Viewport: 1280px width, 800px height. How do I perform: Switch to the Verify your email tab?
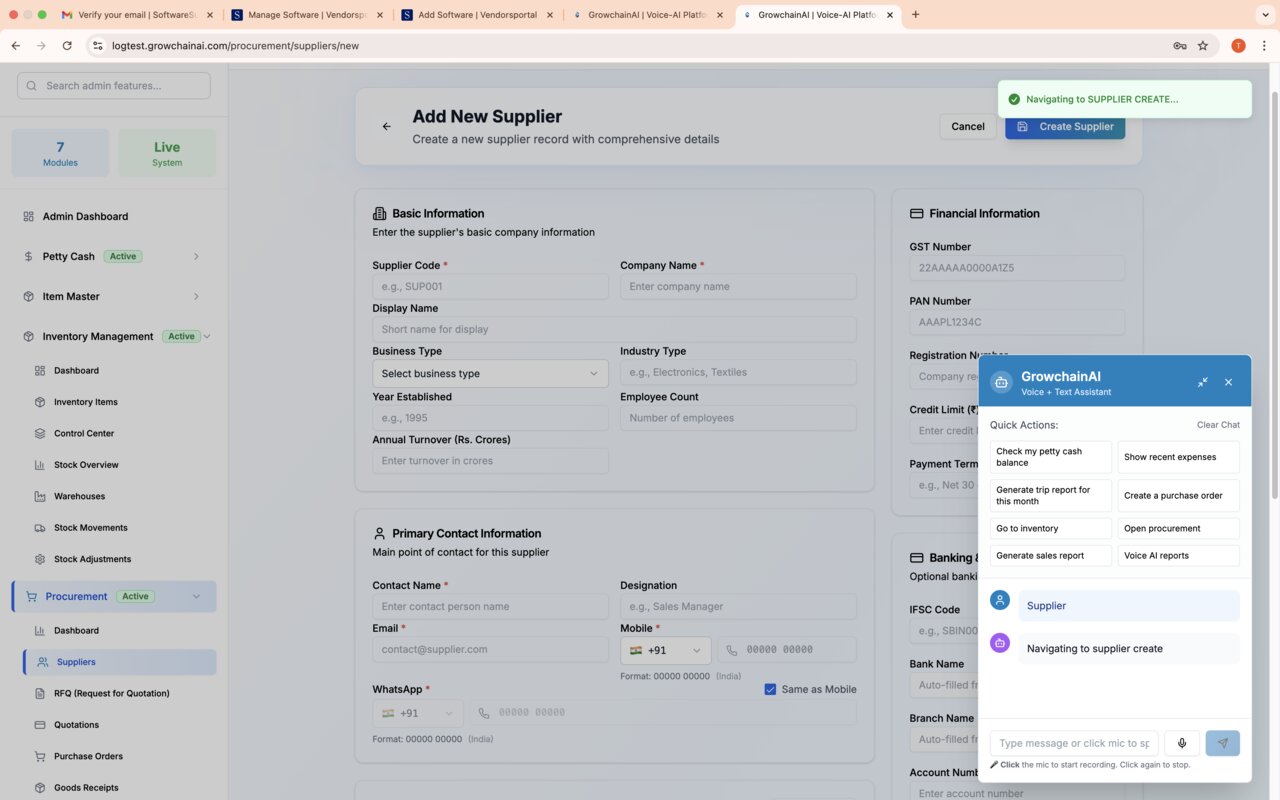click(x=137, y=15)
